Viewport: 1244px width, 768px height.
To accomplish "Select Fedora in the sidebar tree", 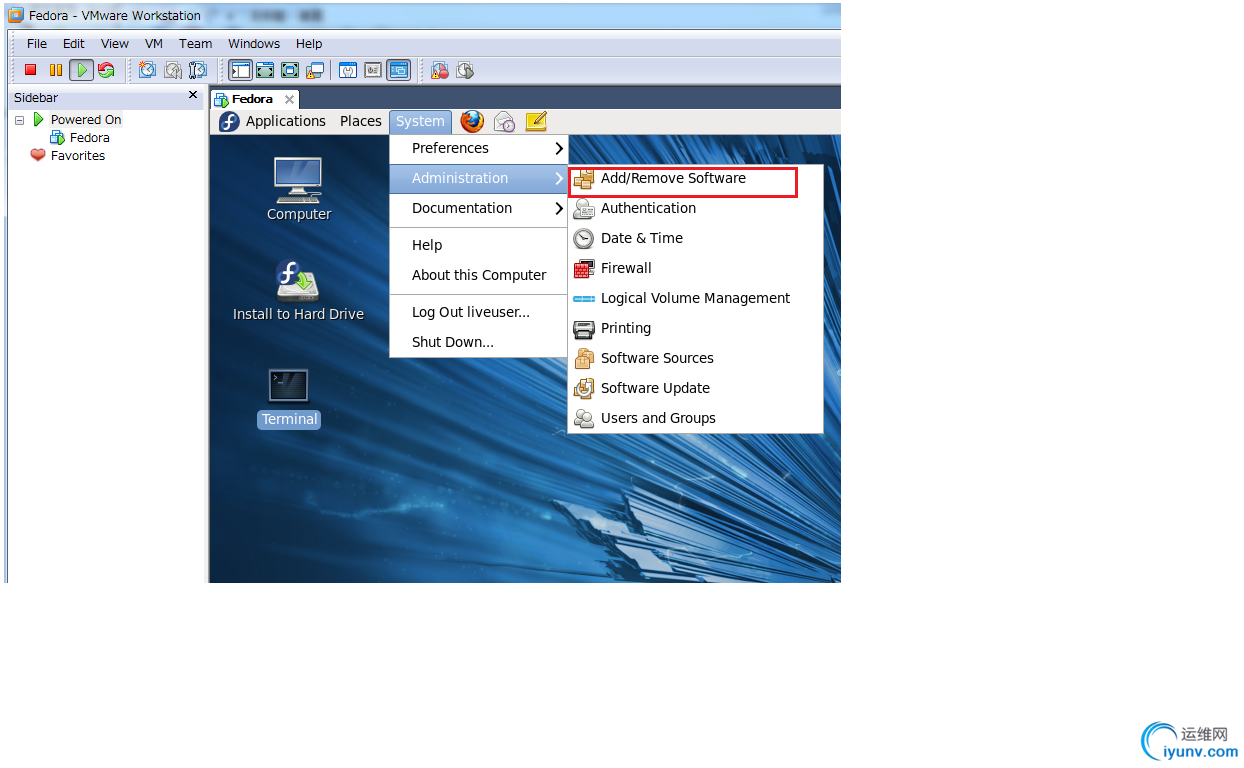I will [89, 137].
